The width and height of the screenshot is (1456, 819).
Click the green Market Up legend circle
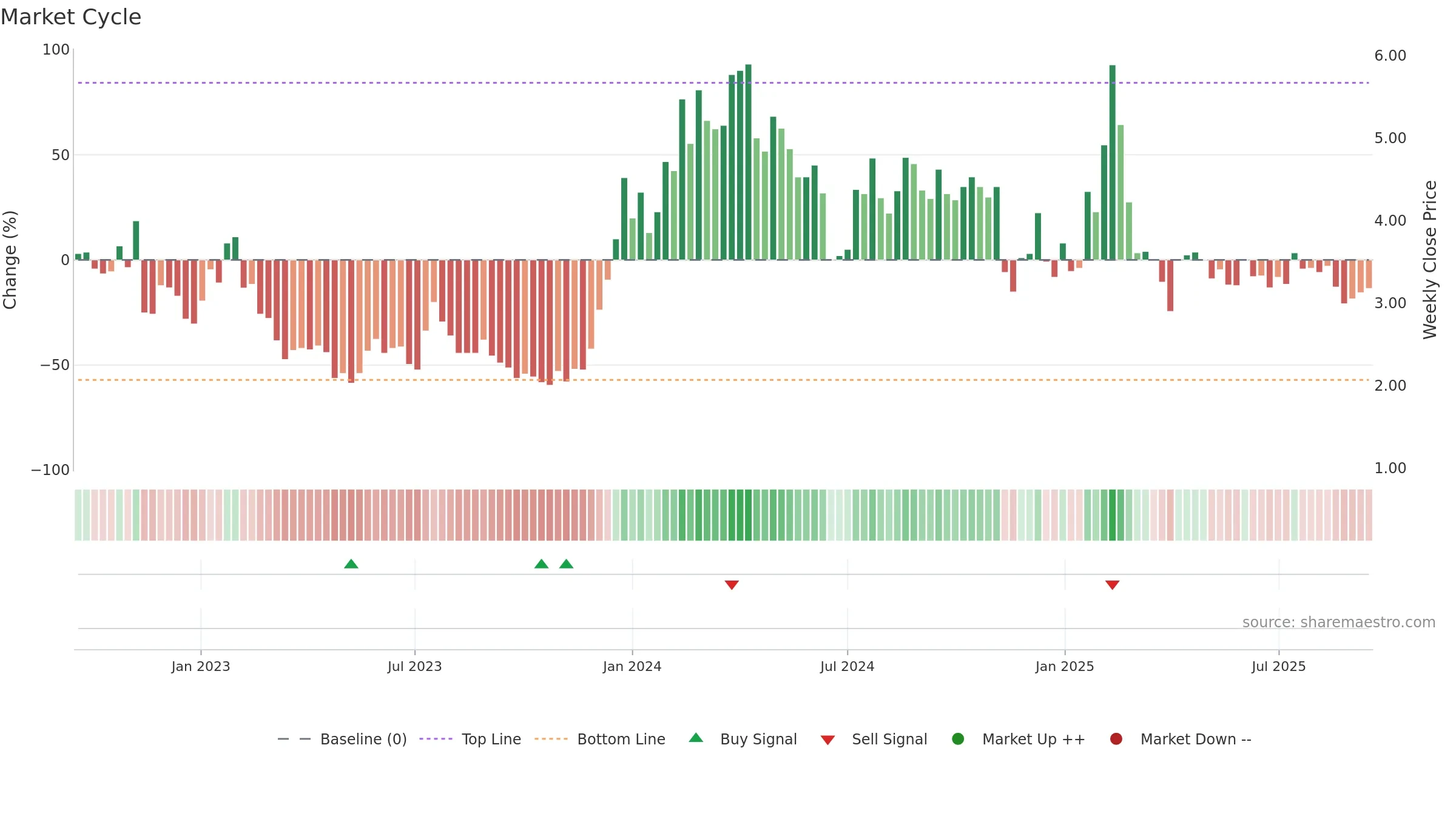pos(958,739)
